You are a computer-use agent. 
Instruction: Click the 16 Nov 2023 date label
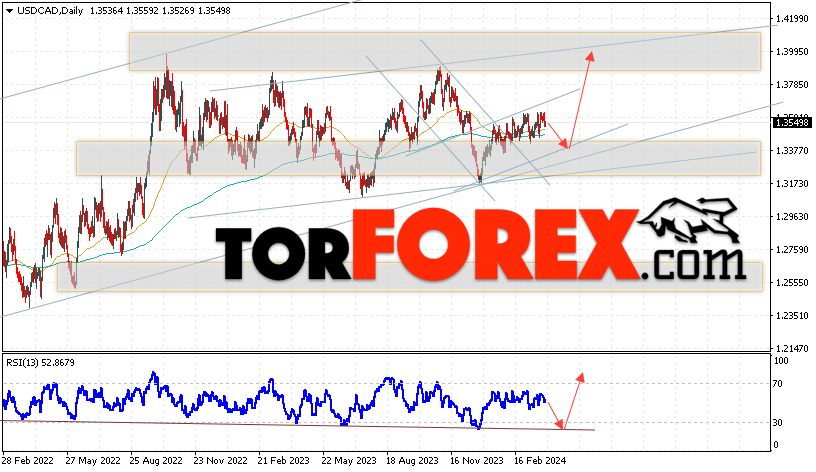point(477,461)
